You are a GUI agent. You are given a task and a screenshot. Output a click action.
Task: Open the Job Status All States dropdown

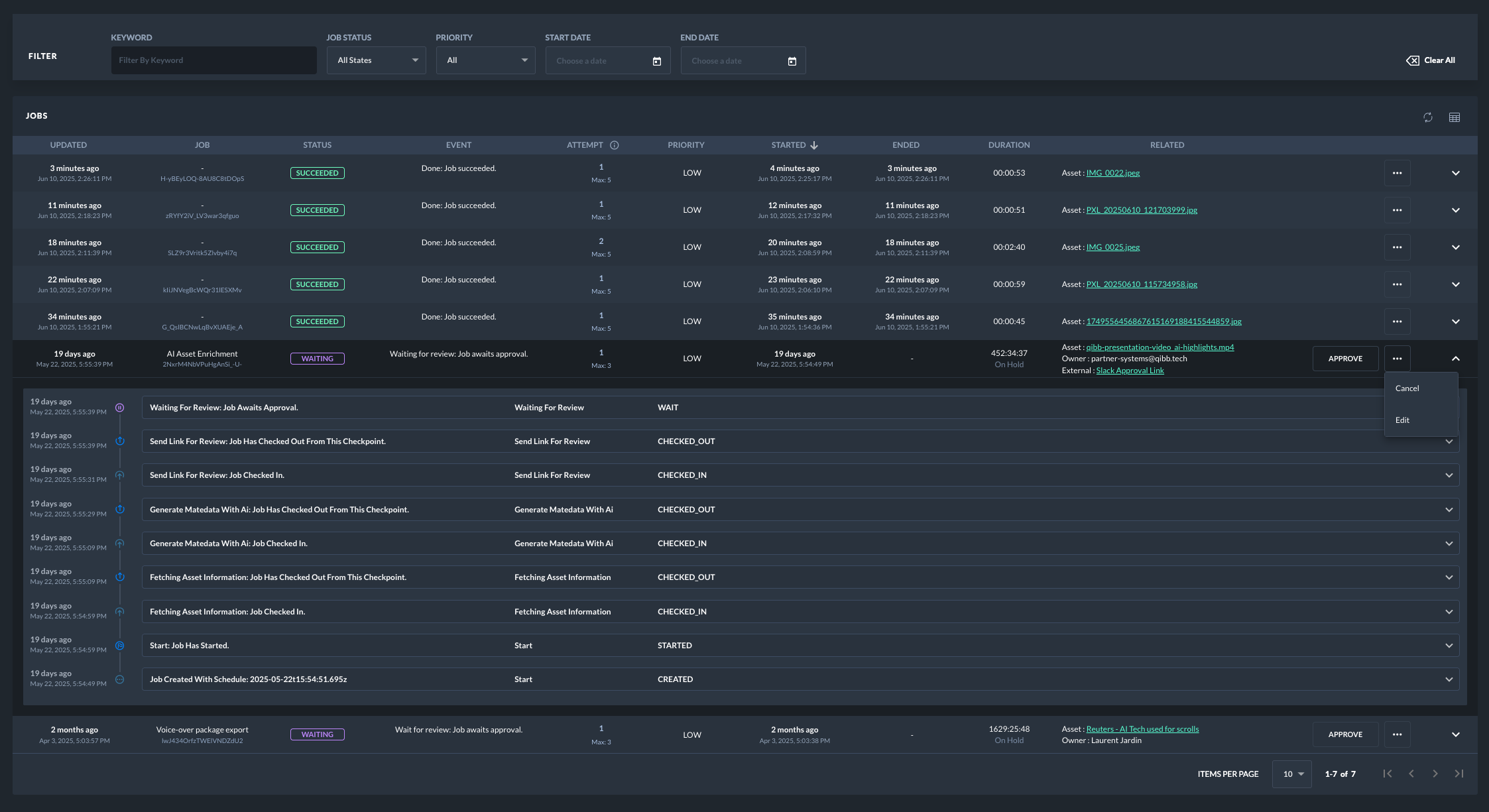point(376,60)
